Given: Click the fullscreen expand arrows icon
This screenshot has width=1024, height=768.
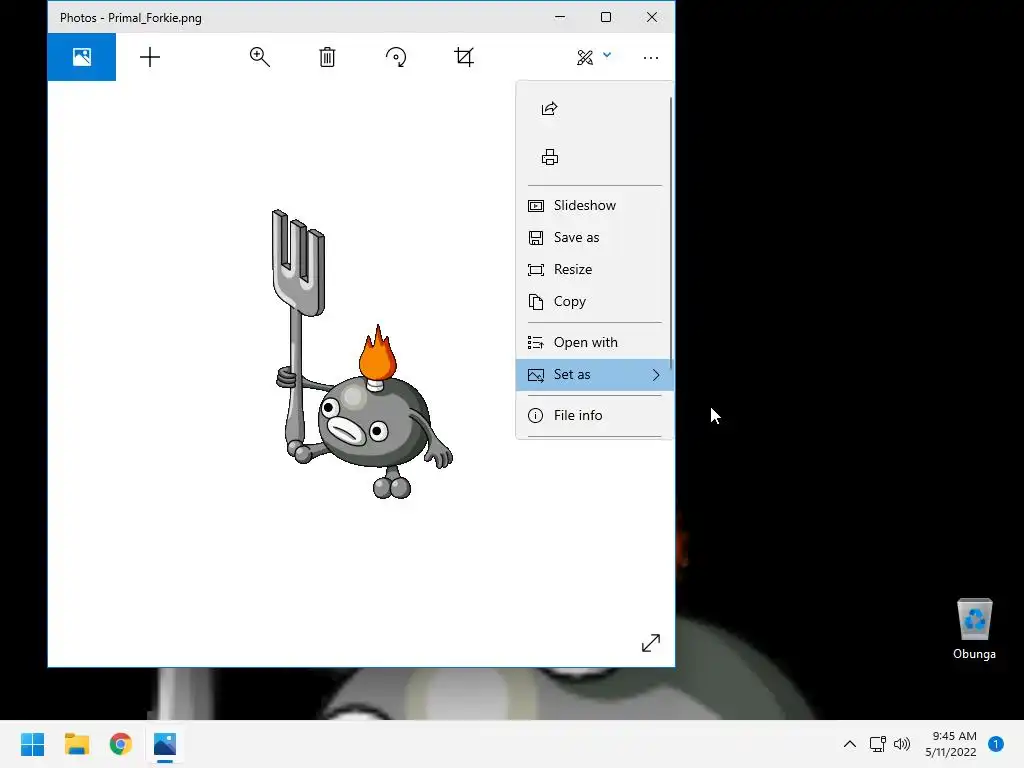Looking at the screenshot, I should tap(650, 643).
